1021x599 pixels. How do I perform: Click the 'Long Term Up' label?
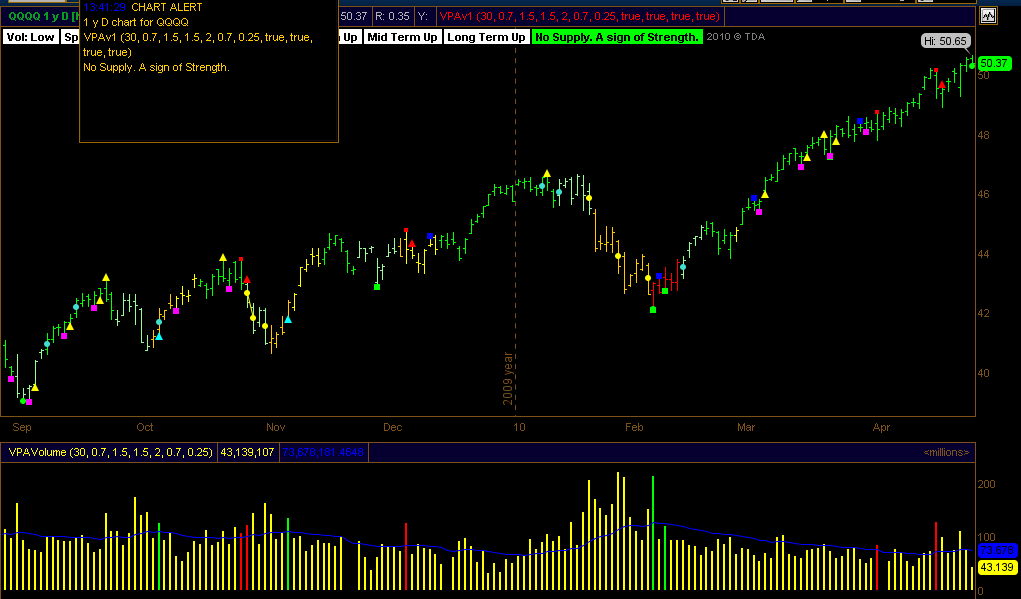pyautogui.click(x=486, y=37)
